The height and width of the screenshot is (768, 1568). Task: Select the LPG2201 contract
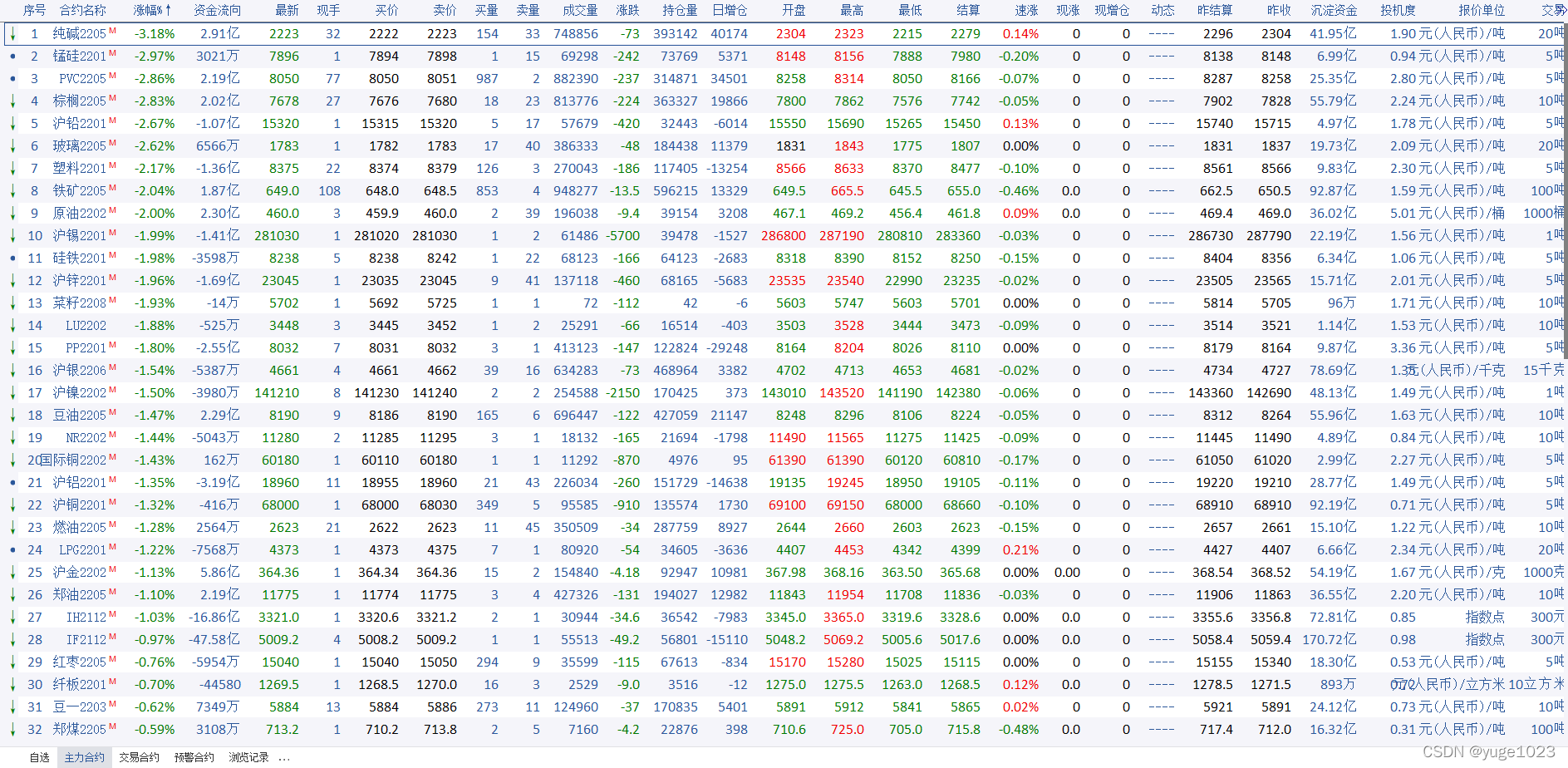(83, 549)
